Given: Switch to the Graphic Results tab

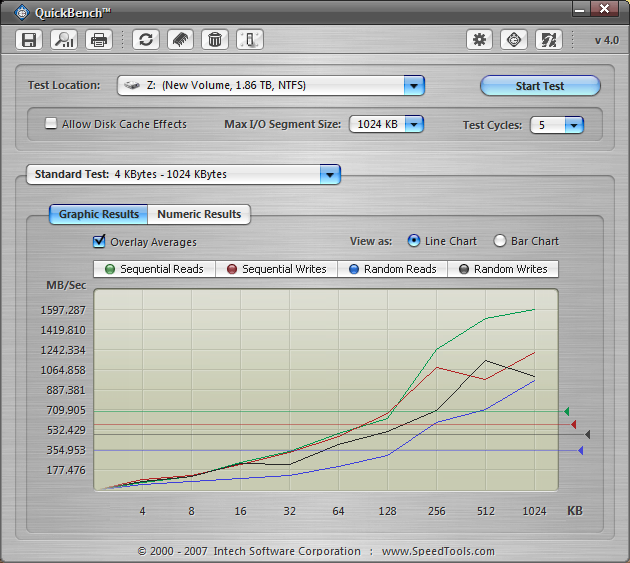Looking at the screenshot, I should 99,214.
